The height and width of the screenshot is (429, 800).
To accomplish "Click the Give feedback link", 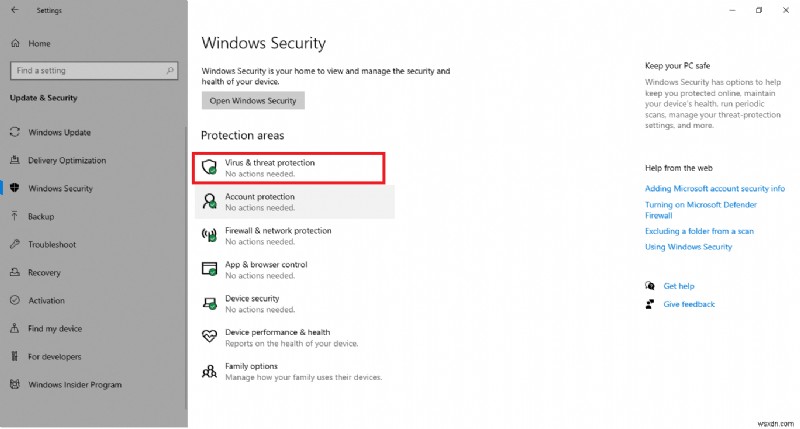I will pos(689,304).
